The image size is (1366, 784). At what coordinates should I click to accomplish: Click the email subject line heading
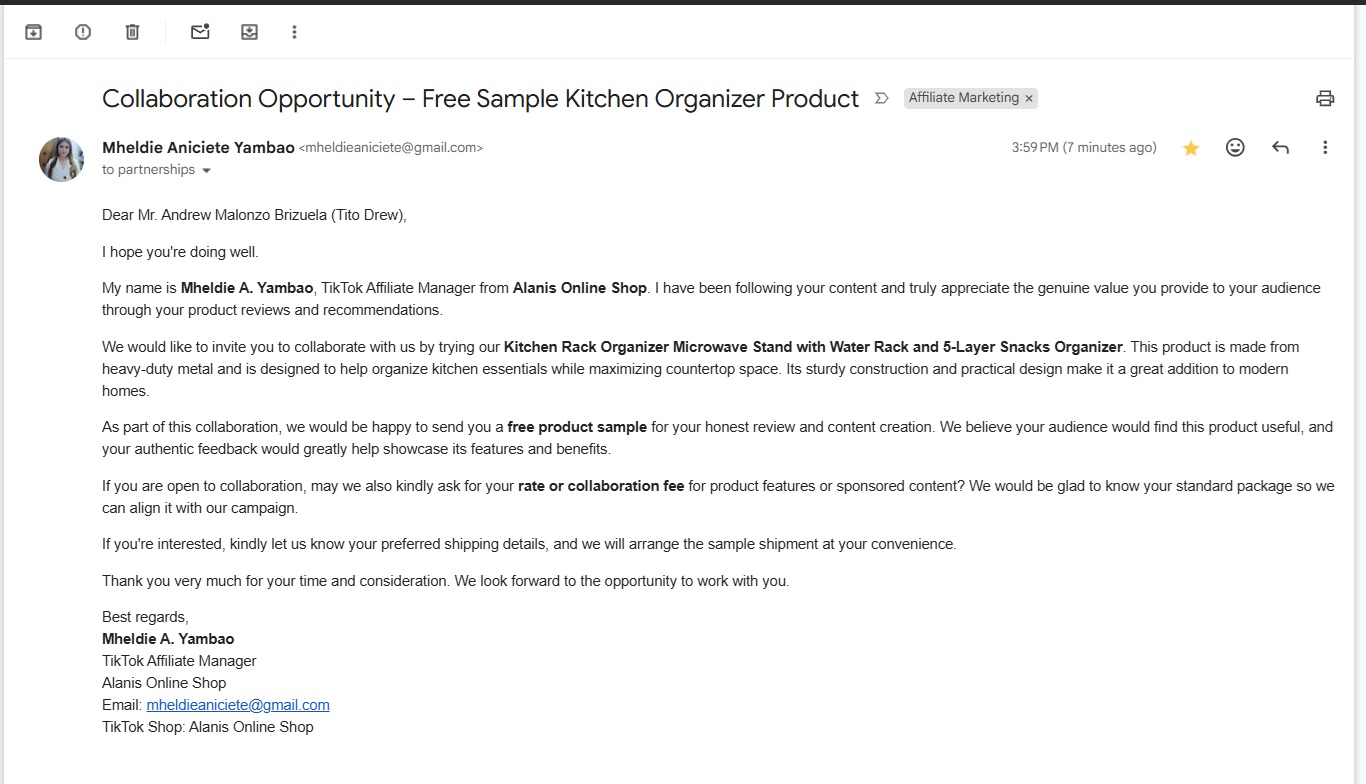[x=480, y=98]
